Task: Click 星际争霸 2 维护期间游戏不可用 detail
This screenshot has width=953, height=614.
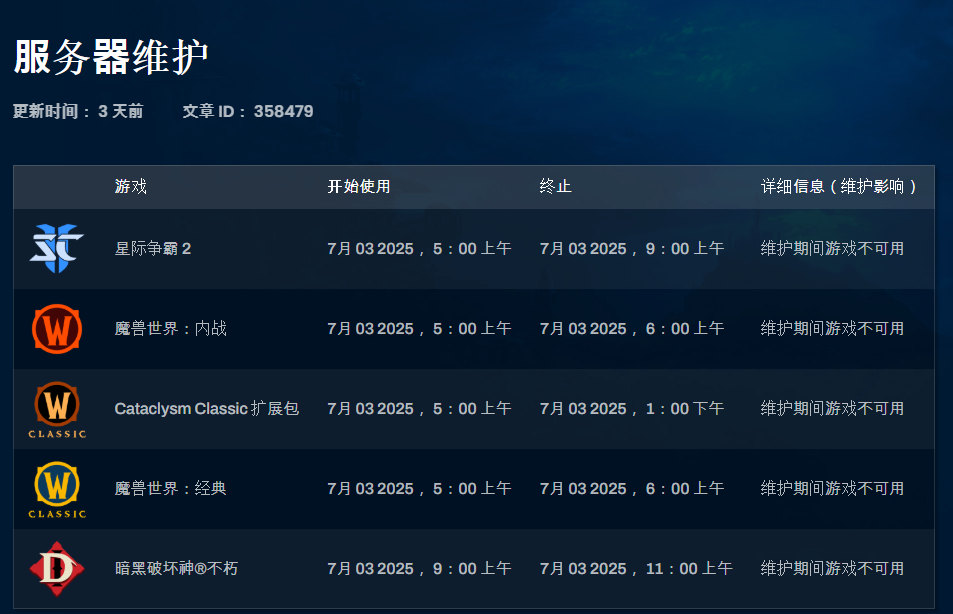Action: (x=832, y=249)
